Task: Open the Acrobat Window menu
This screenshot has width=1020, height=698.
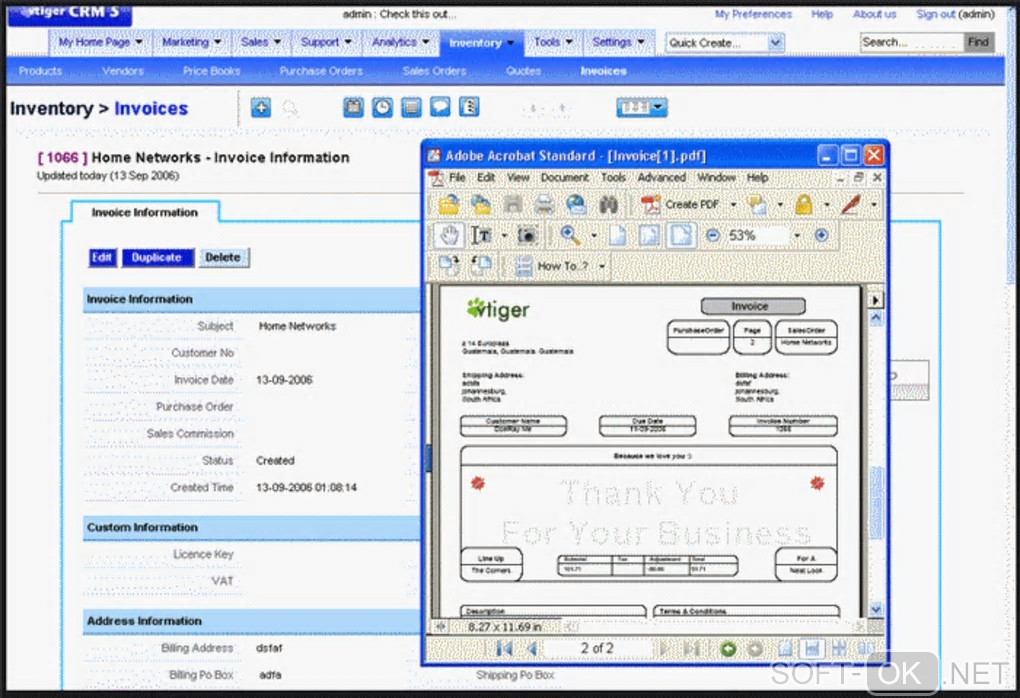Action: tap(716, 178)
